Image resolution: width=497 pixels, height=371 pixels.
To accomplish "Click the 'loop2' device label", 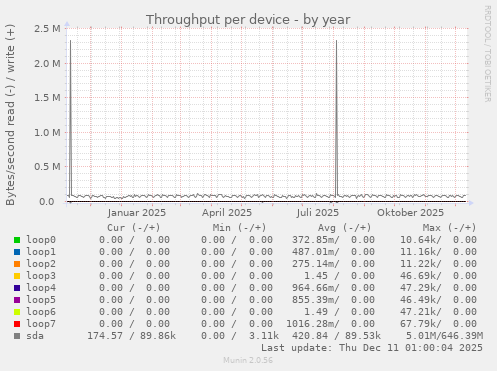I will pyautogui.click(x=41, y=264).
